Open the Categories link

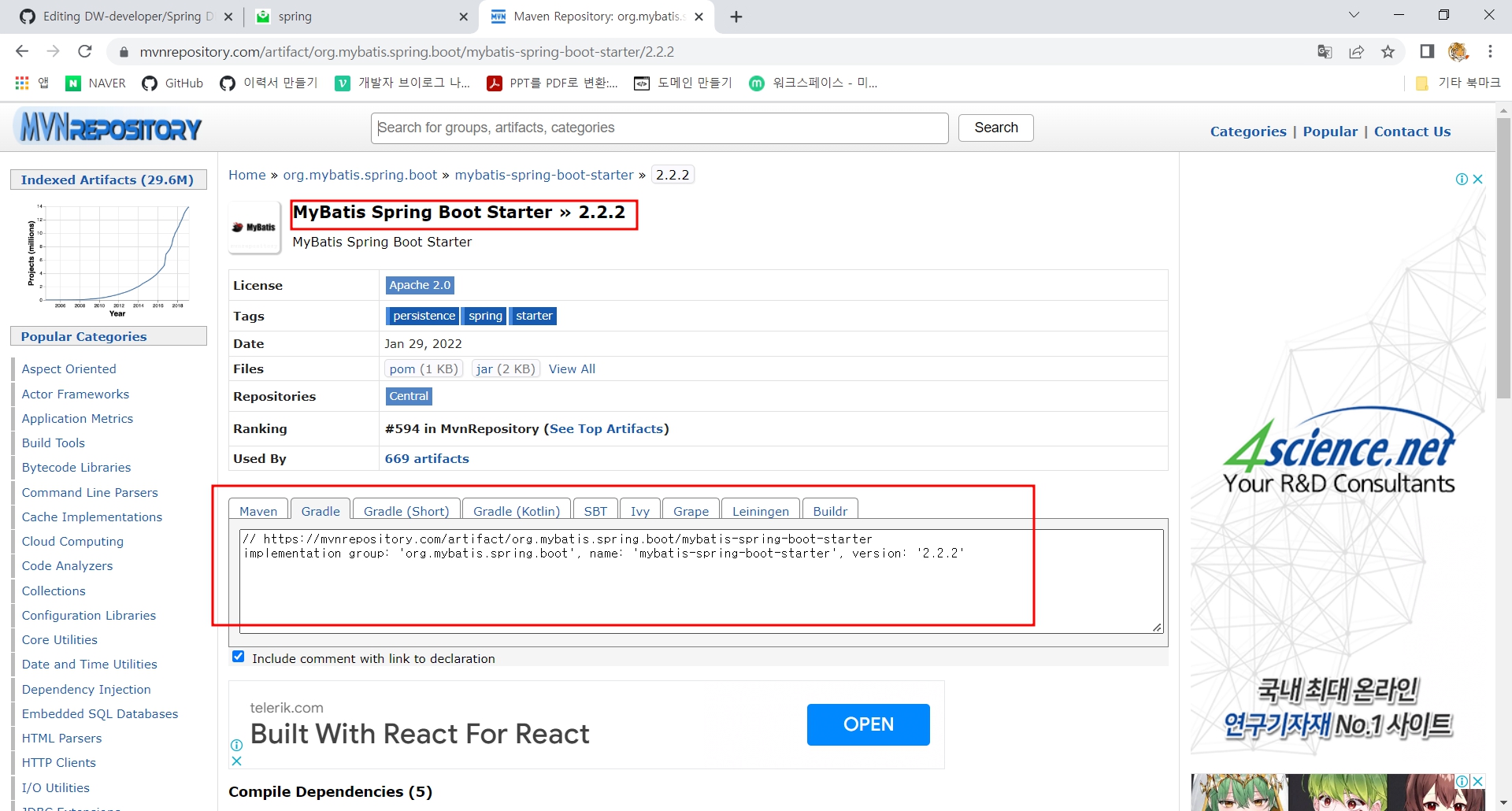(x=1248, y=131)
